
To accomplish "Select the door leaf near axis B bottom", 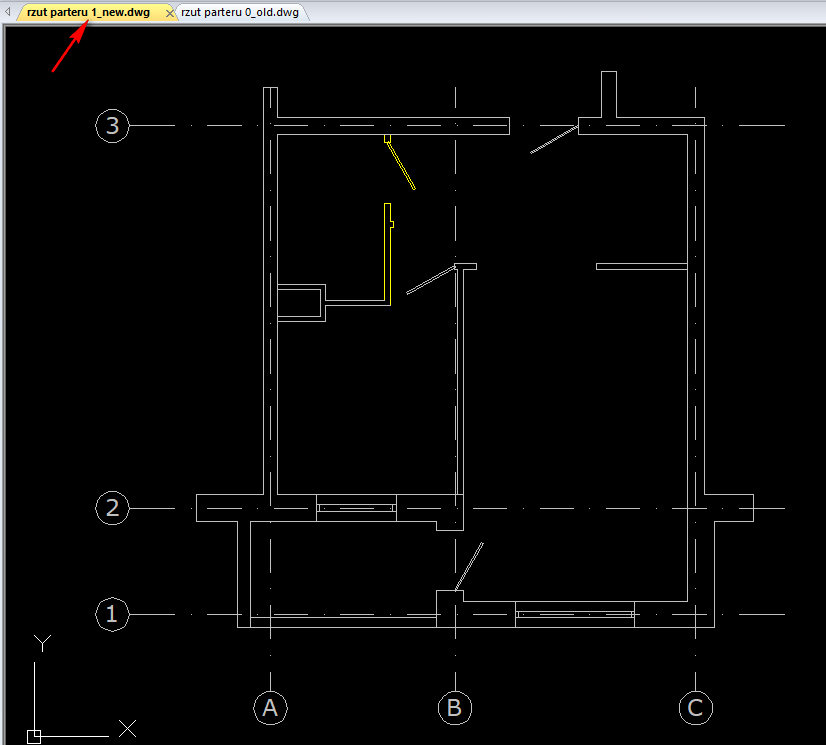I will tap(469, 566).
